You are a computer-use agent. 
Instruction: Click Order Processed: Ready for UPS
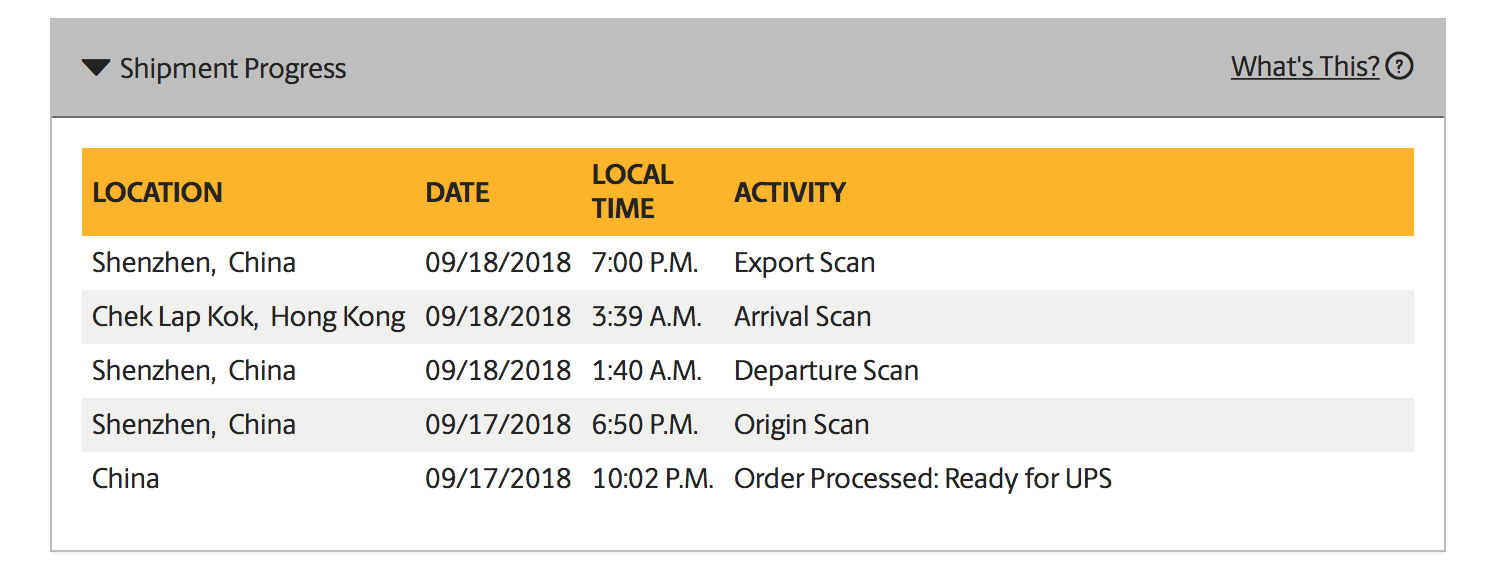point(923,479)
